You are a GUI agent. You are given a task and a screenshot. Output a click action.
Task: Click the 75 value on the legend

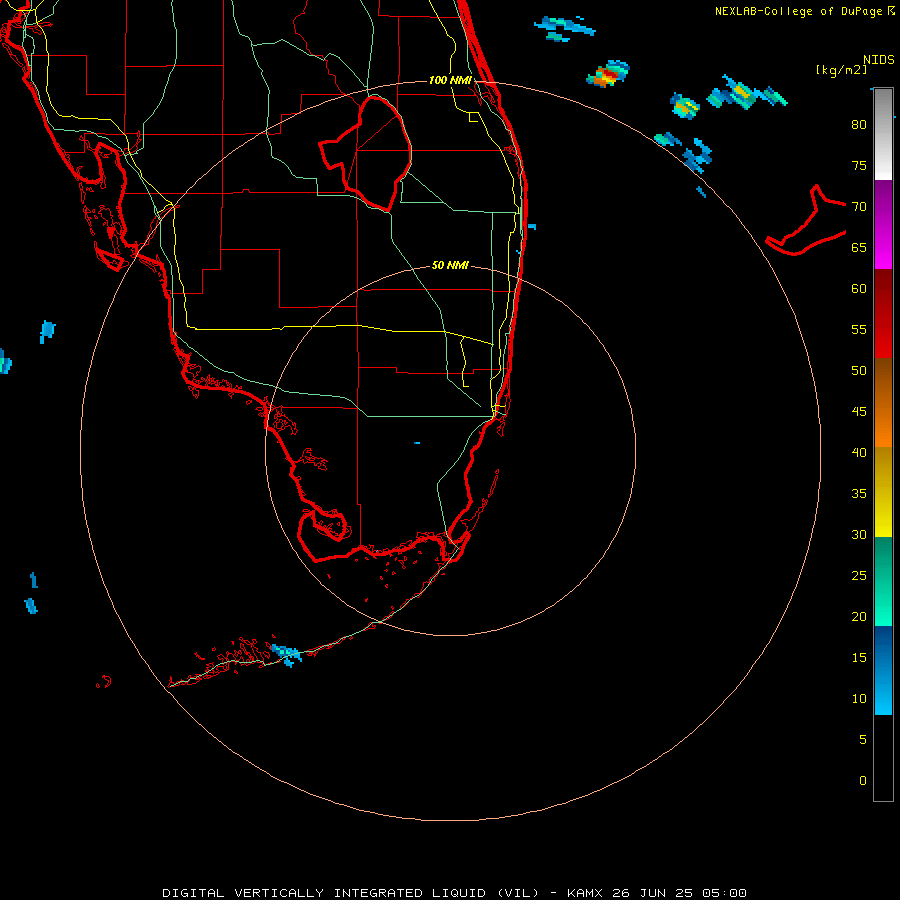point(859,165)
